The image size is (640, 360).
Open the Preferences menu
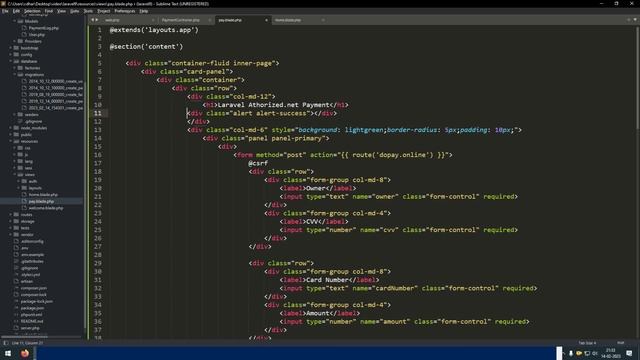pyautogui.click(x=124, y=11)
